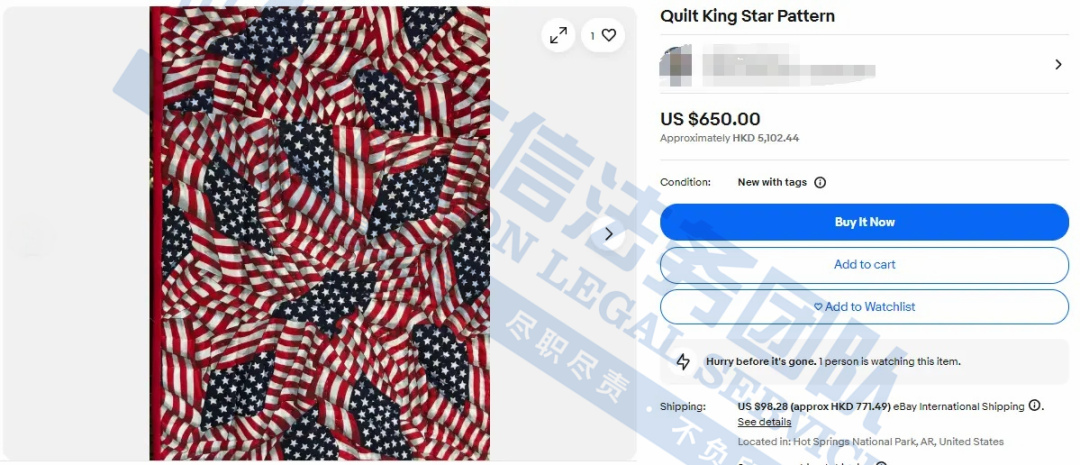Screen dimensions: 1080x465
Task: Click the Add to cart button
Action: [864, 265]
